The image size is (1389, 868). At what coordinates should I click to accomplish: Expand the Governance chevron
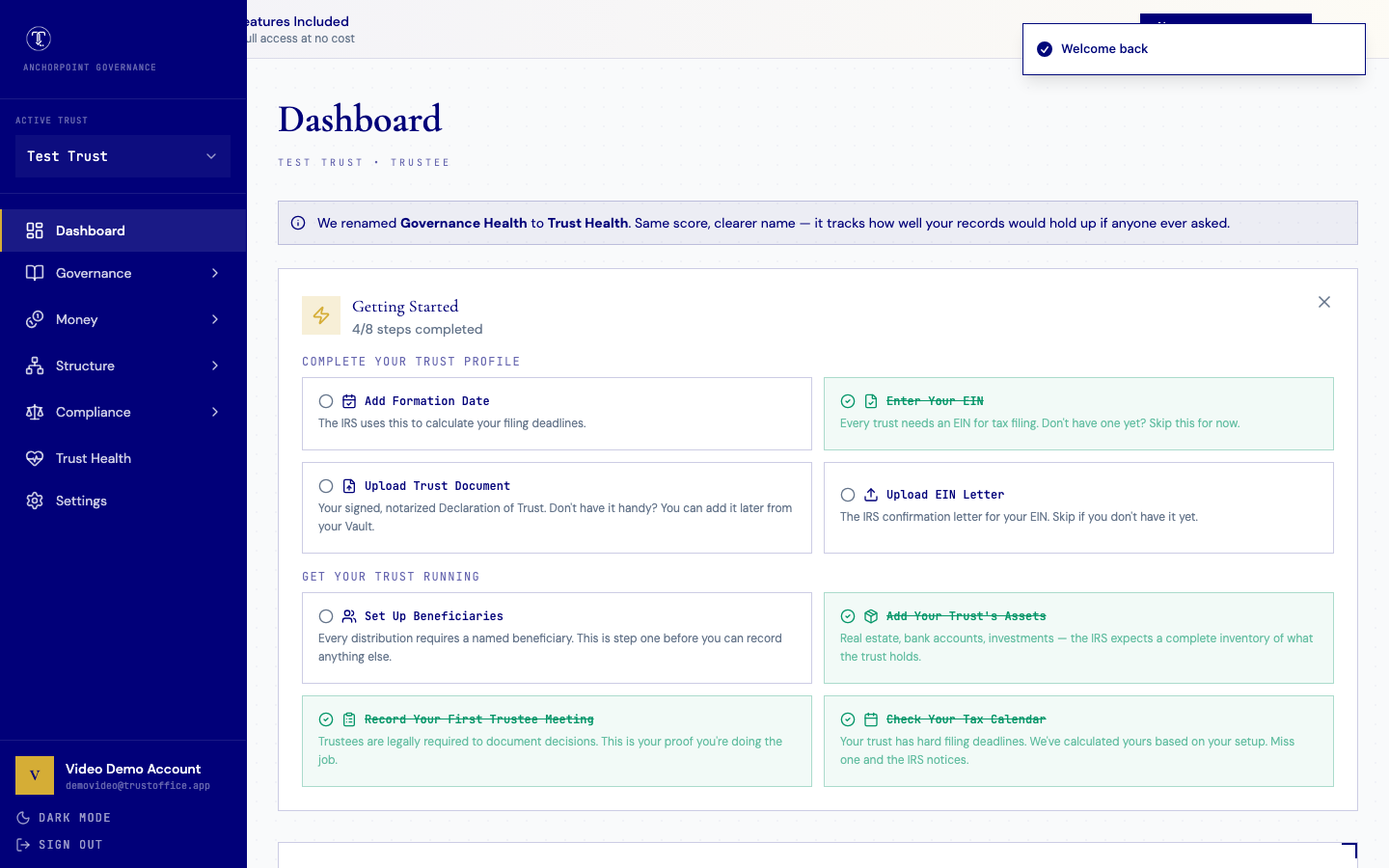(215, 273)
